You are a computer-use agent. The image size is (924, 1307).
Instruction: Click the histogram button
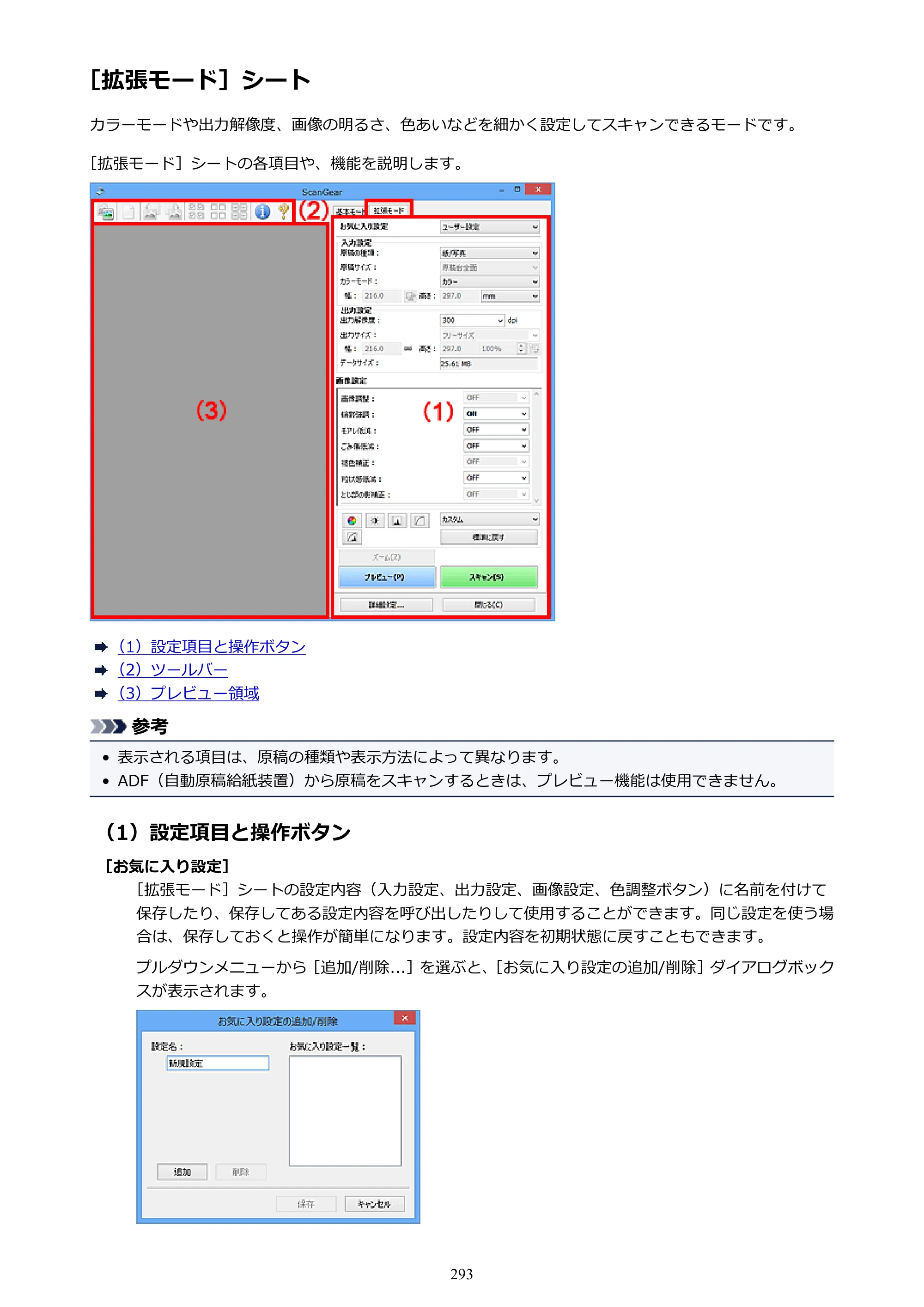click(x=397, y=520)
